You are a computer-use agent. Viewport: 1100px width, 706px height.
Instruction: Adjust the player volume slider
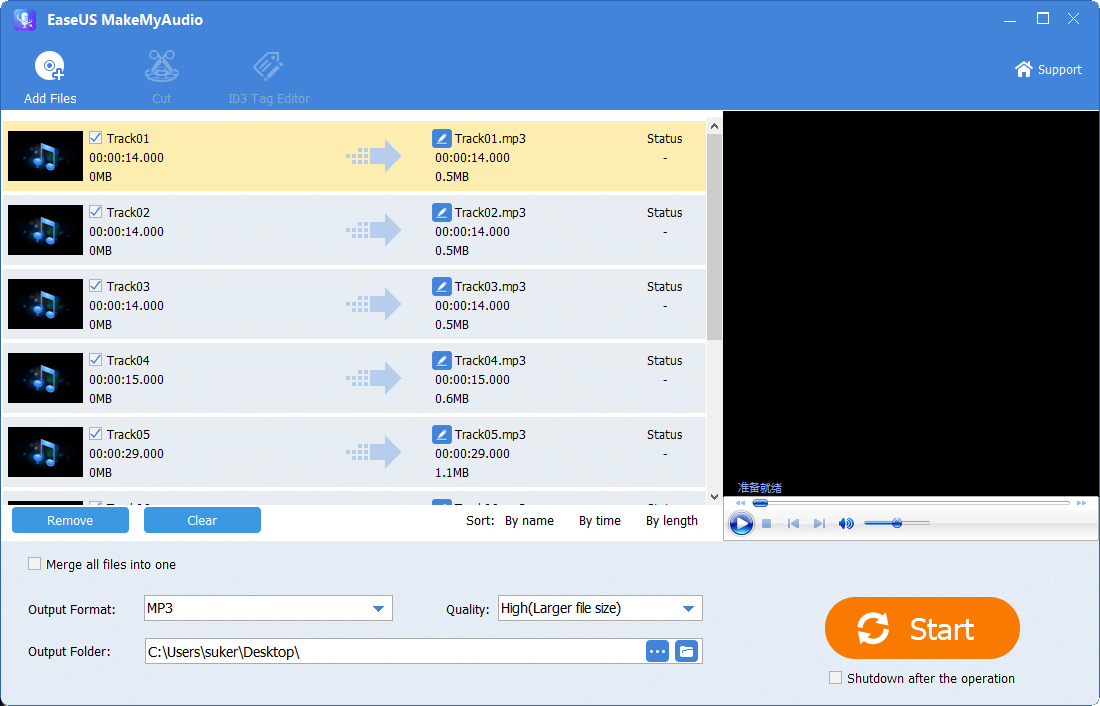pos(897,523)
